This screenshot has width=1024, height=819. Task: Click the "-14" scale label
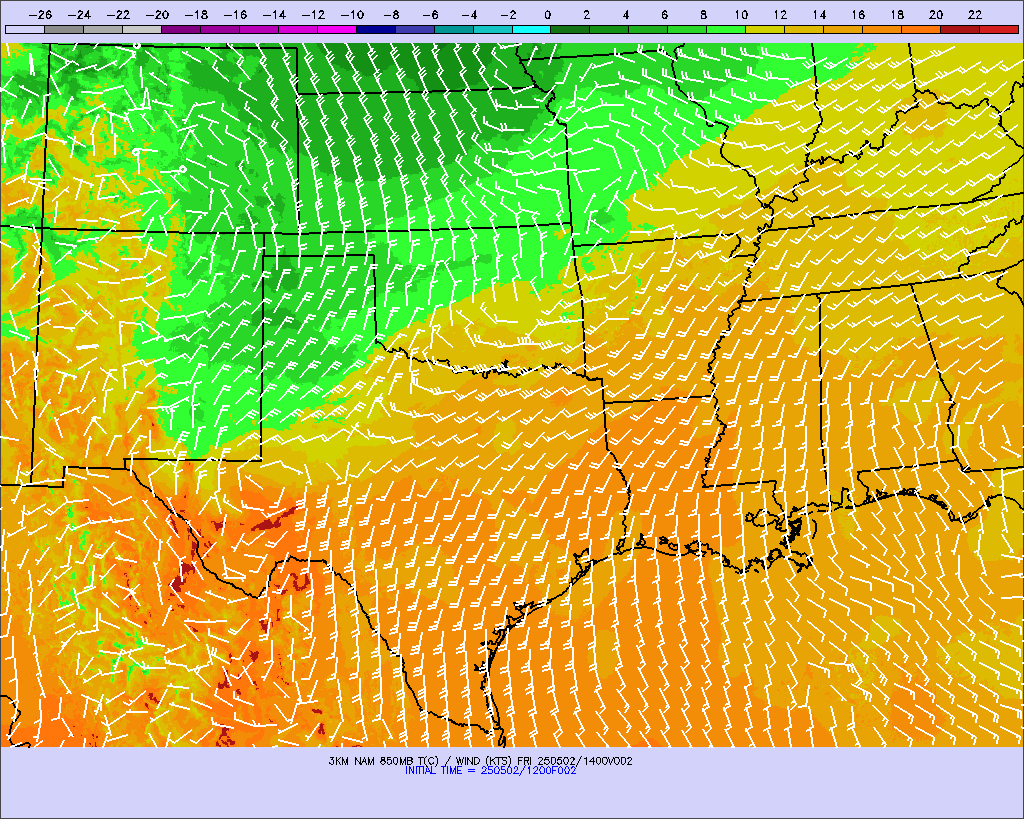coord(274,14)
